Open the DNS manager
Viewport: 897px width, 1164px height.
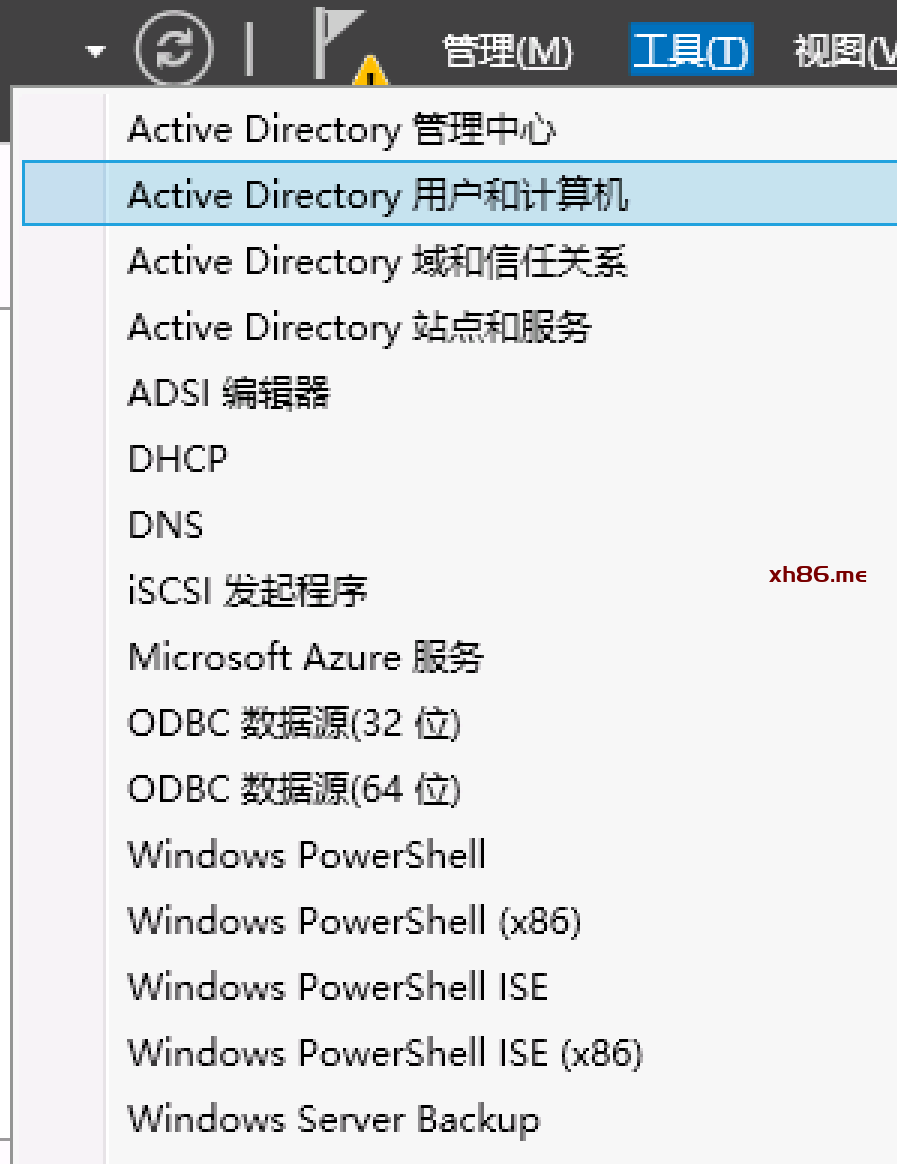(x=166, y=526)
